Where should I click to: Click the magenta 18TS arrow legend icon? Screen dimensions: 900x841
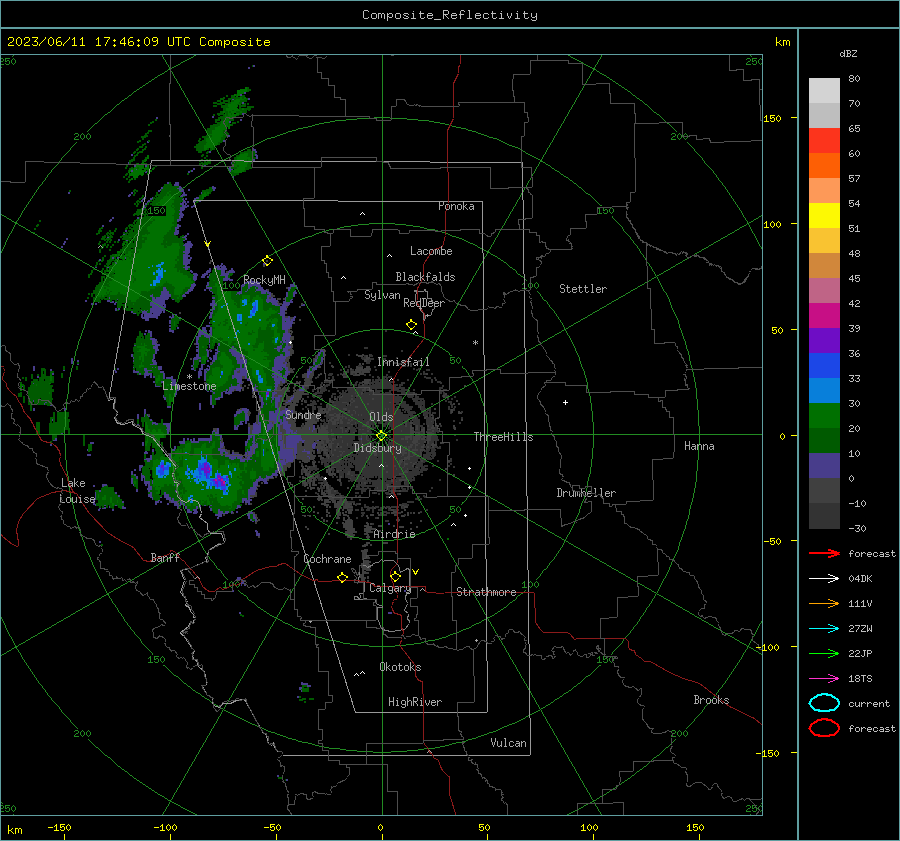(x=824, y=679)
